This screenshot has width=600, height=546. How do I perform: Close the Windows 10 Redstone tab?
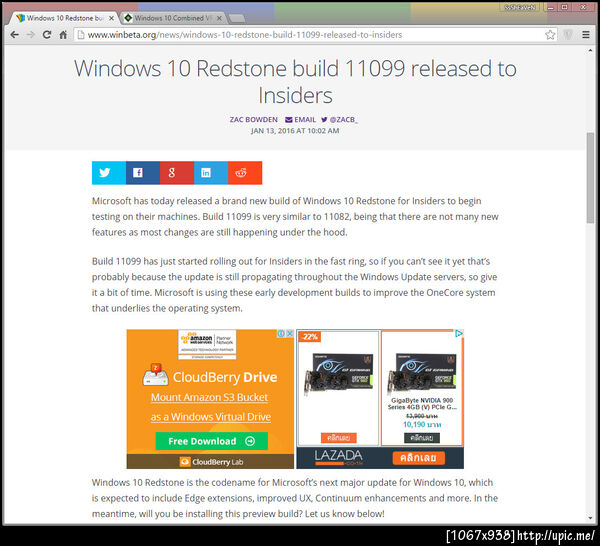coord(111,18)
